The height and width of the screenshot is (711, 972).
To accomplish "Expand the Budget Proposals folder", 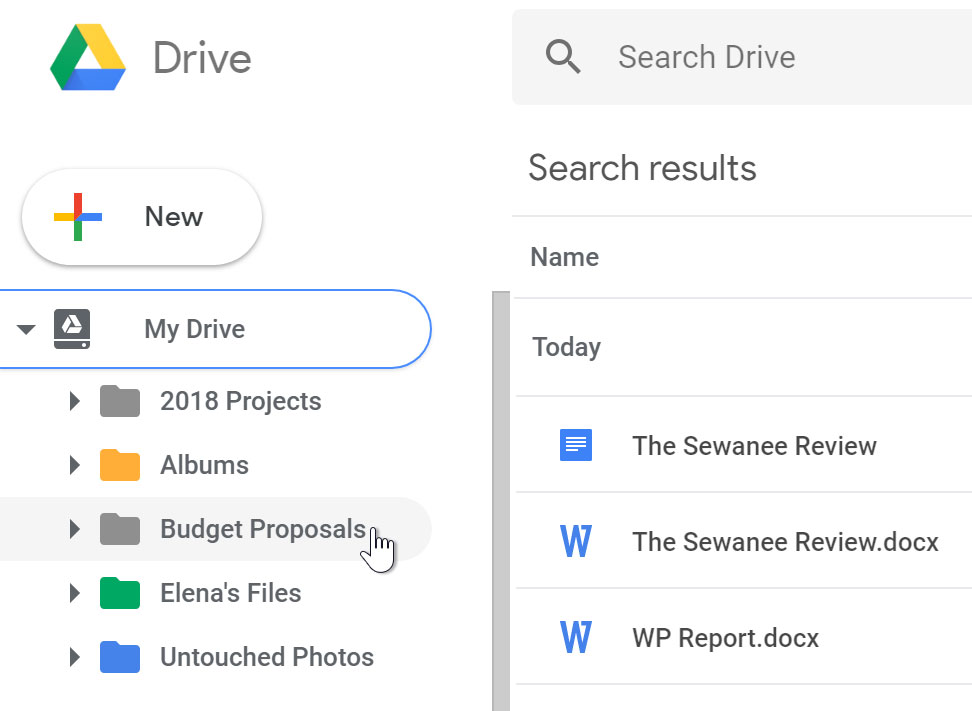I will (x=74, y=529).
